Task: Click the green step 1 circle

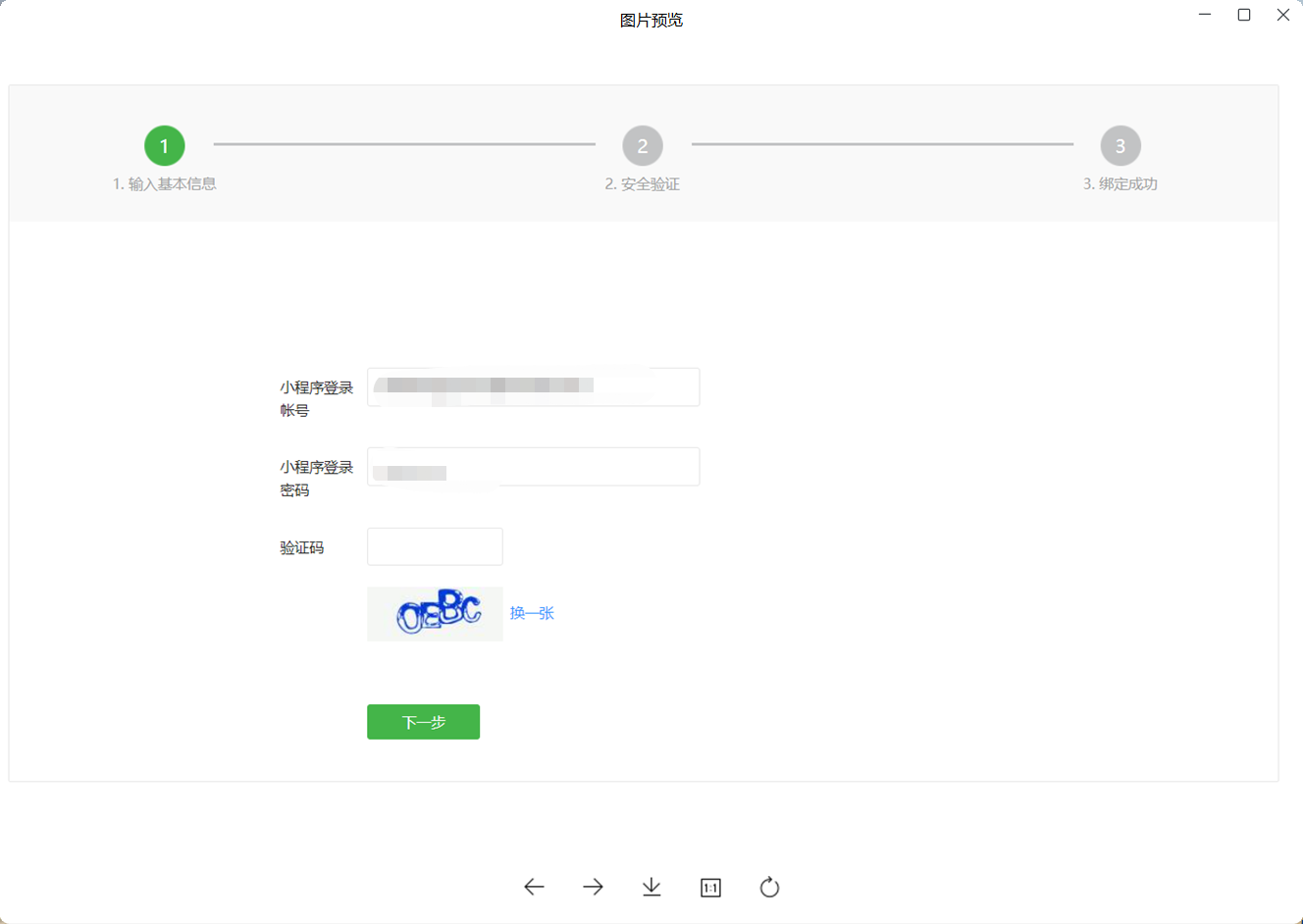Action: tap(164, 146)
